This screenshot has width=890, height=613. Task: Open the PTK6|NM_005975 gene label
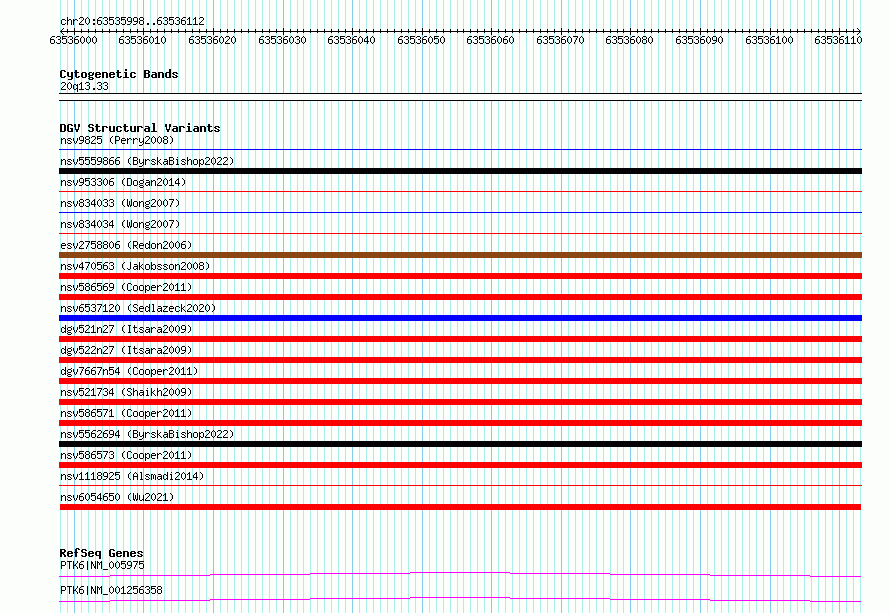coord(102,565)
